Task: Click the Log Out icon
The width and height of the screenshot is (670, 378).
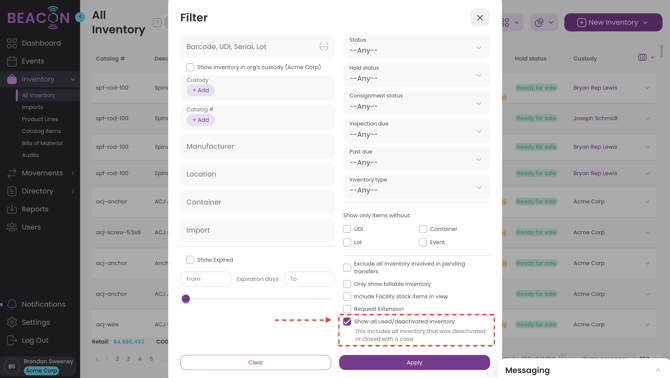Action: (12, 340)
